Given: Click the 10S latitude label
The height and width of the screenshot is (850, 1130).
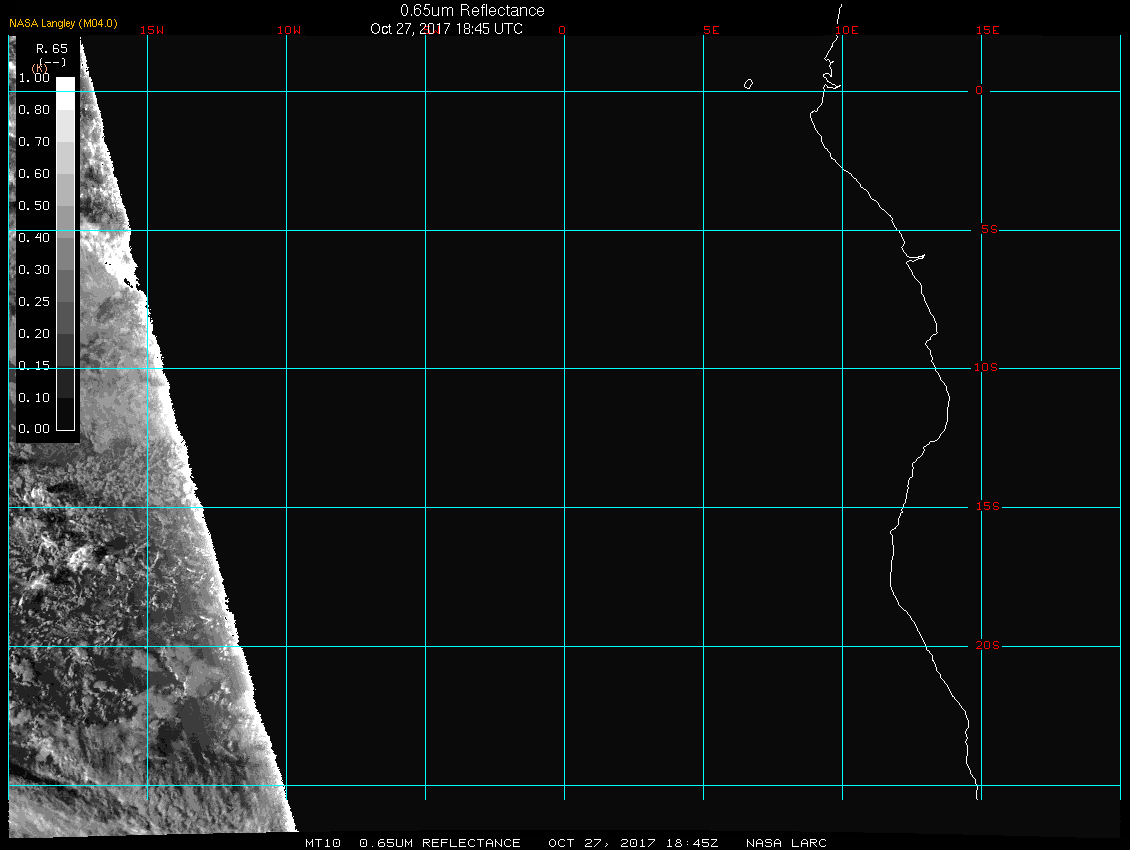Looking at the screenshot, I should click(986, 368).
